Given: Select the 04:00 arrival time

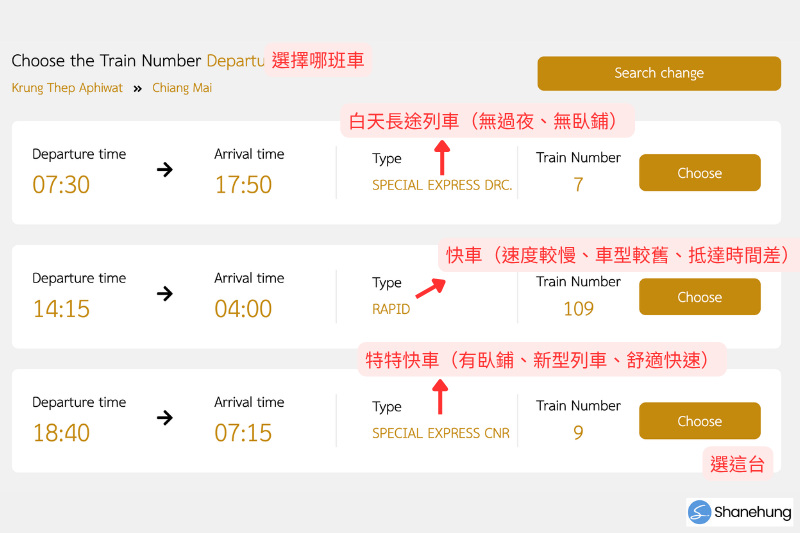Looking at the screenshot, I should (243, 309).
